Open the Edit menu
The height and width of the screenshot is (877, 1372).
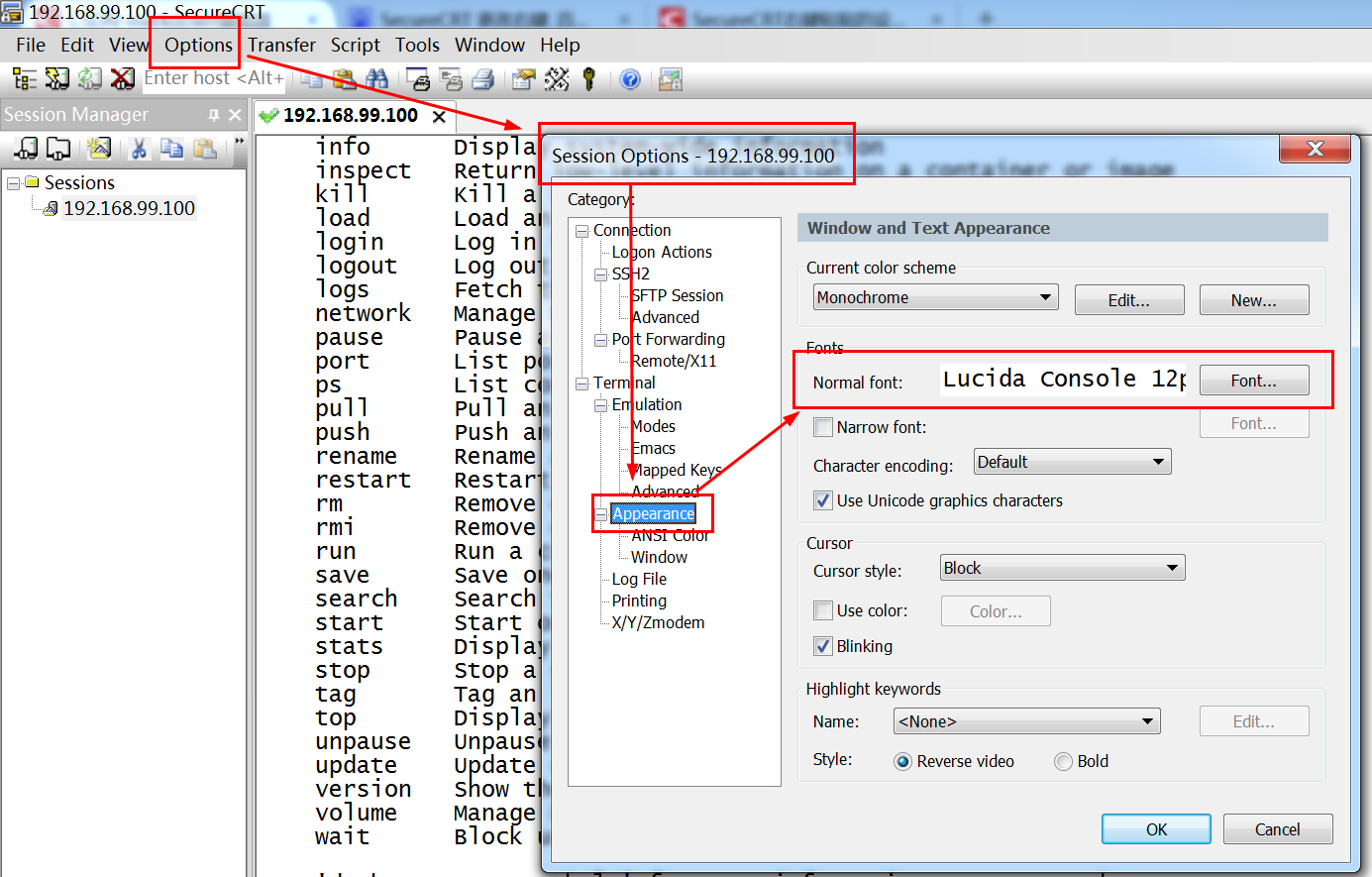click(x=77, y=45)
